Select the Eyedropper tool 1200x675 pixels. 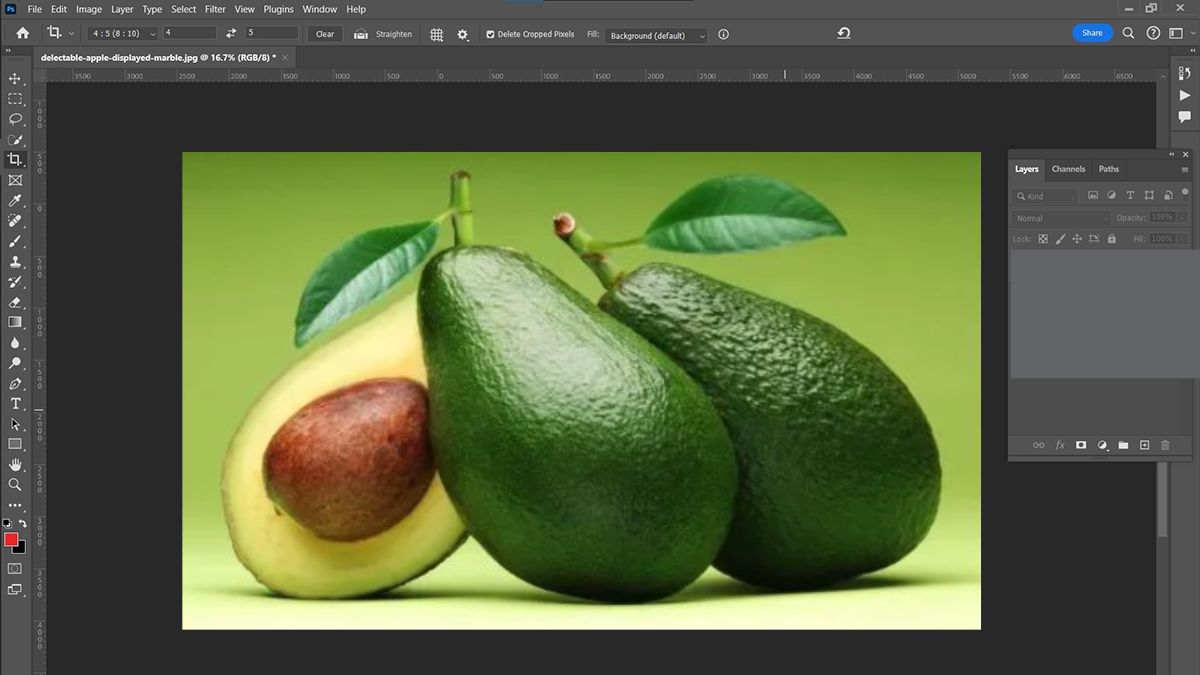[15, 201]
